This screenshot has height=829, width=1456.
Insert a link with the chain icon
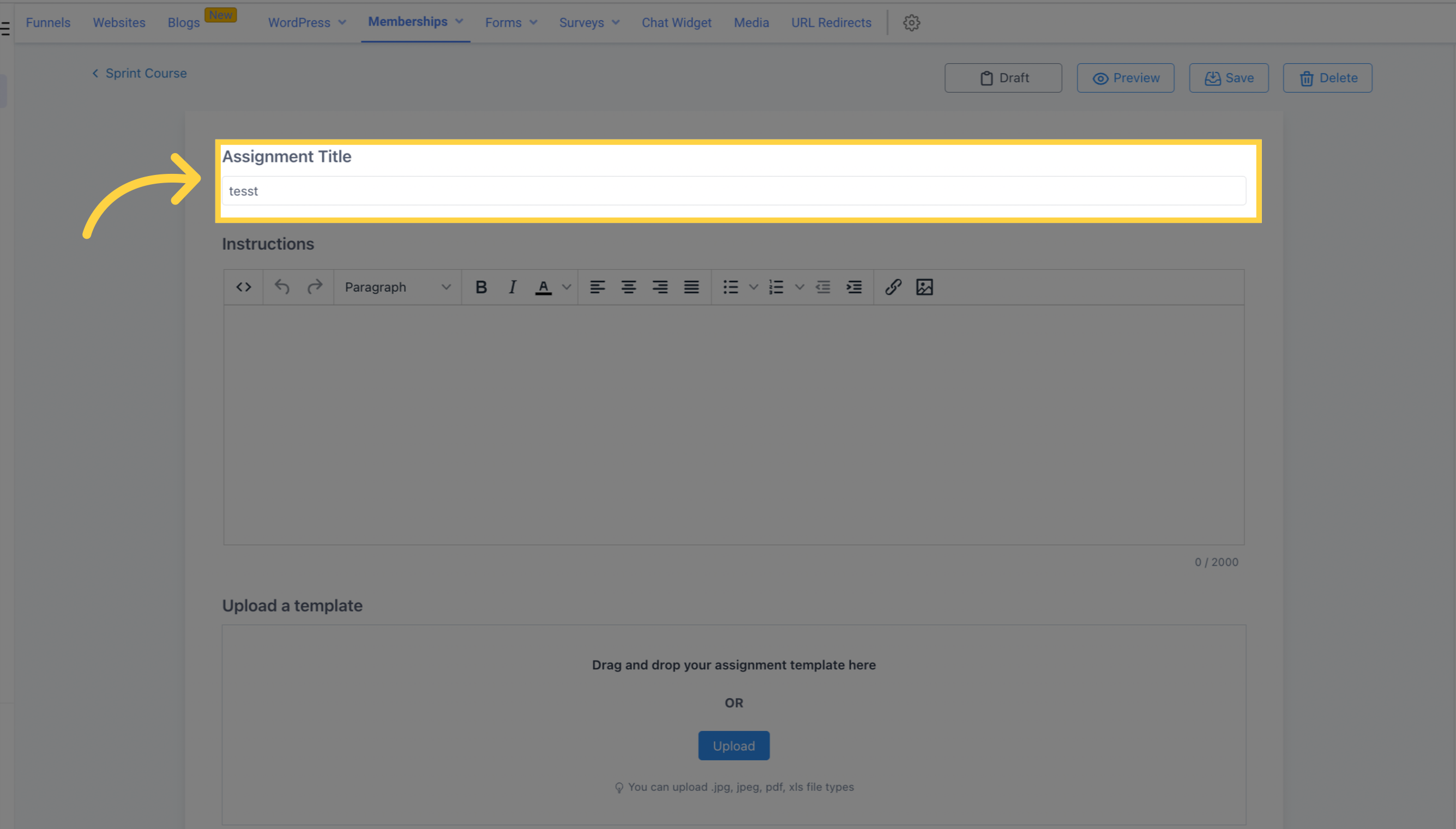[893, 287]
